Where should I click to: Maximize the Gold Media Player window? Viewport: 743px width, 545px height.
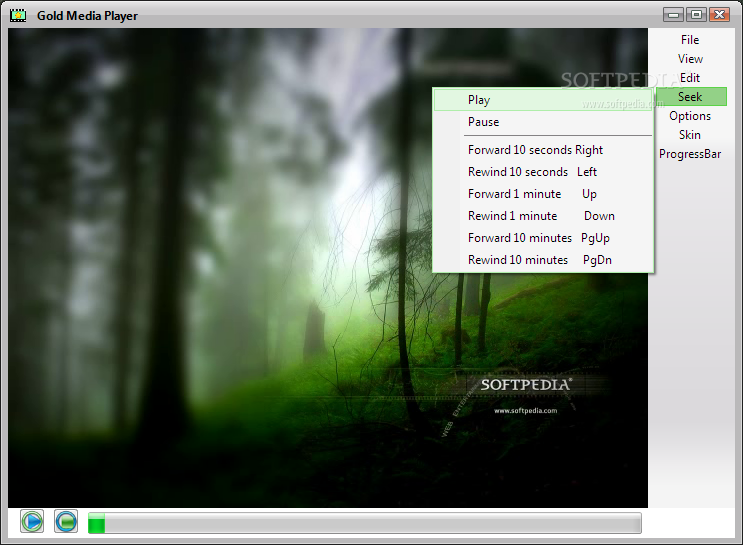[696, 15]
